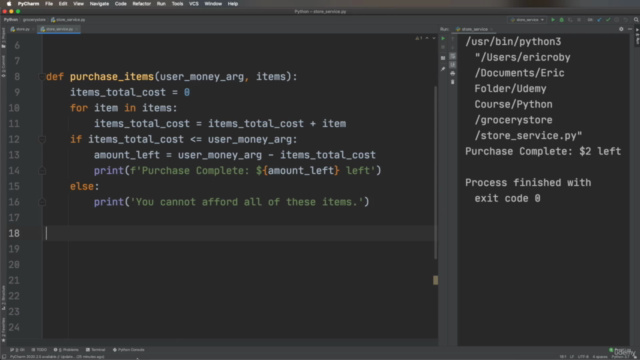Open the Problems tool window button
This screenshot has width=640, height=360.
(x=66, y=350)
